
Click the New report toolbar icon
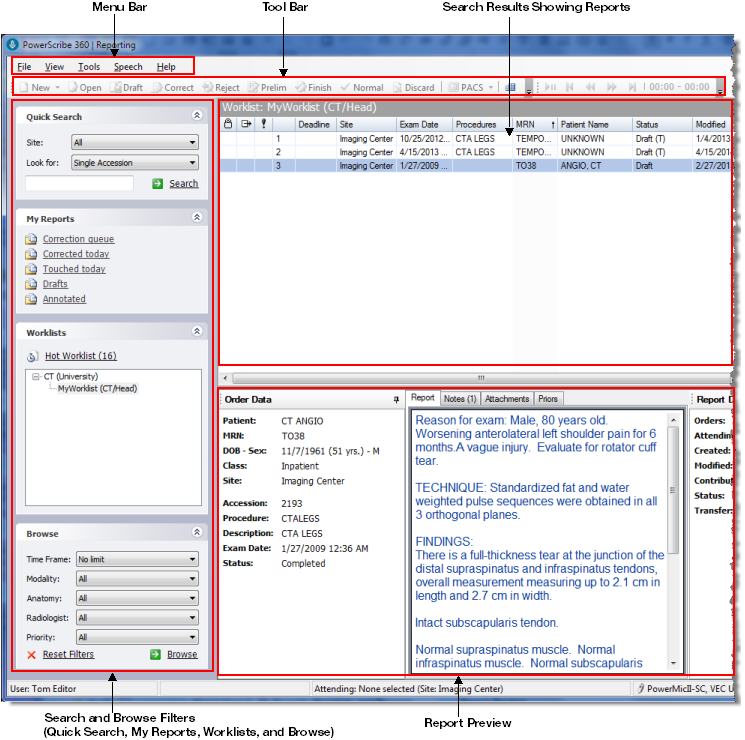(x=24, y=87)
